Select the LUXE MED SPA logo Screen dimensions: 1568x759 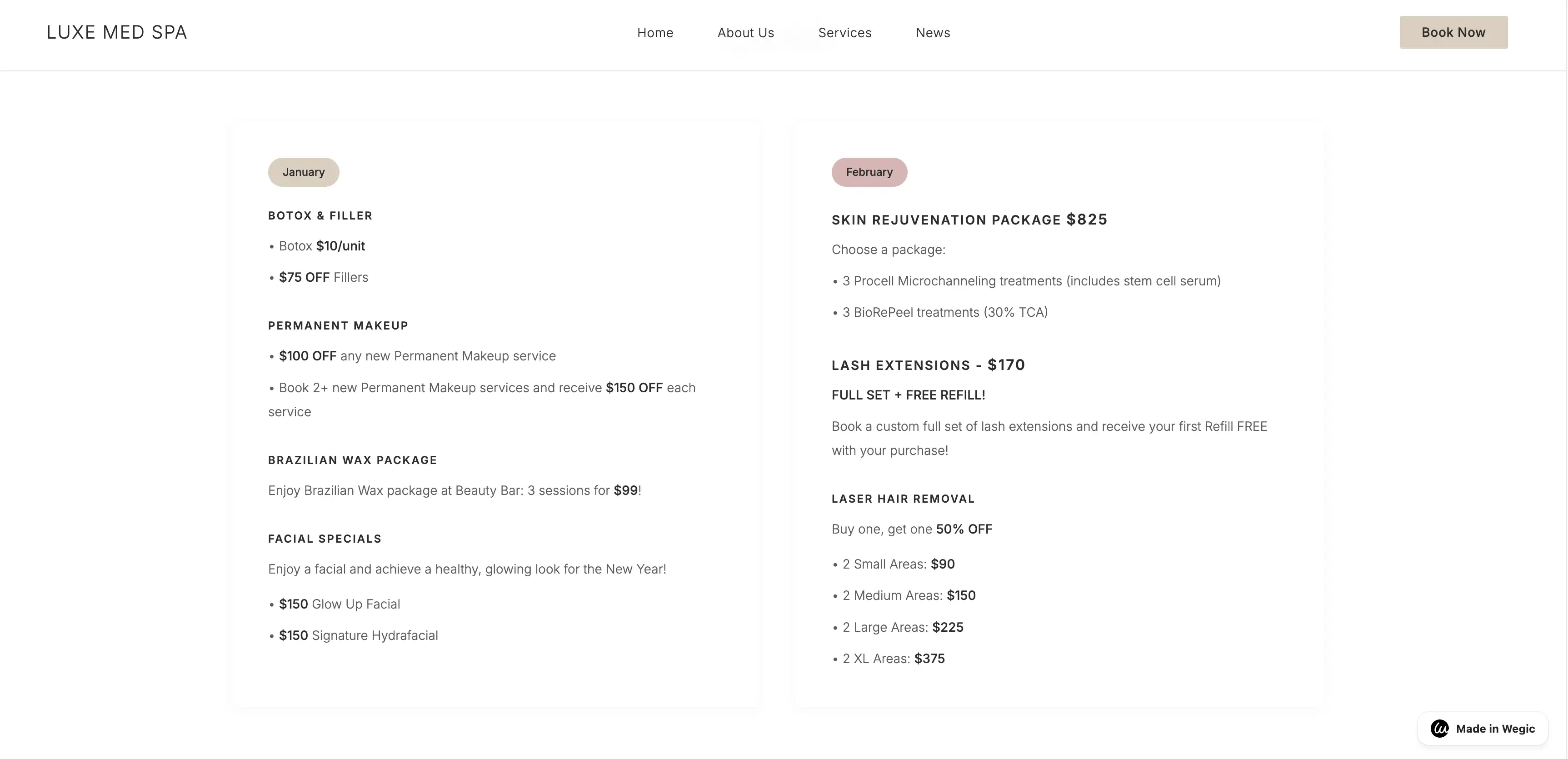[x=116, y=32]
